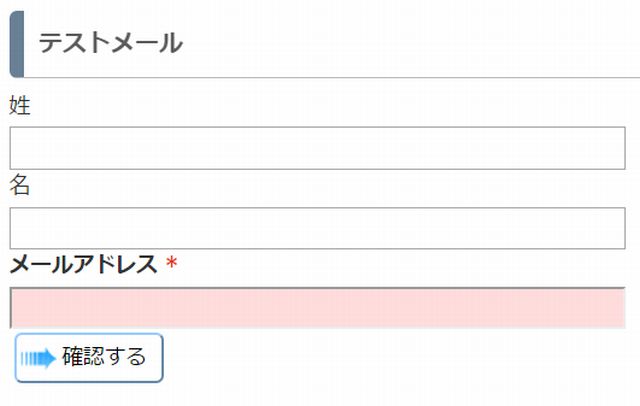Click the テストメール section title
640x406 pixels.
(110, 43)
